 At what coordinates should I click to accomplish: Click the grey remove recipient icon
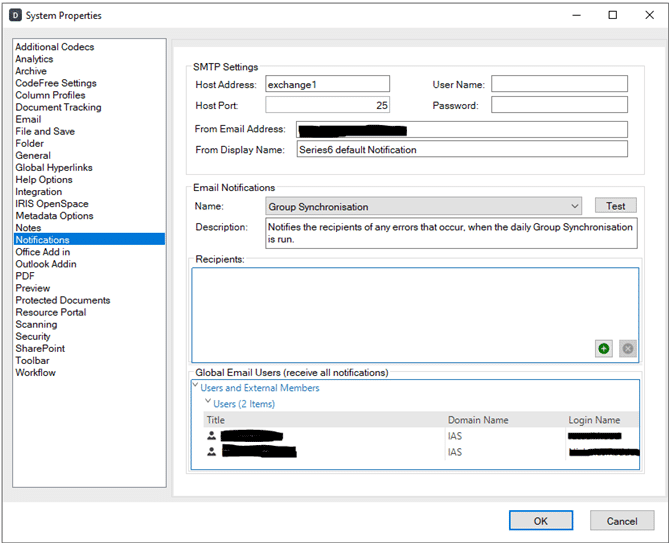point(627,349)
